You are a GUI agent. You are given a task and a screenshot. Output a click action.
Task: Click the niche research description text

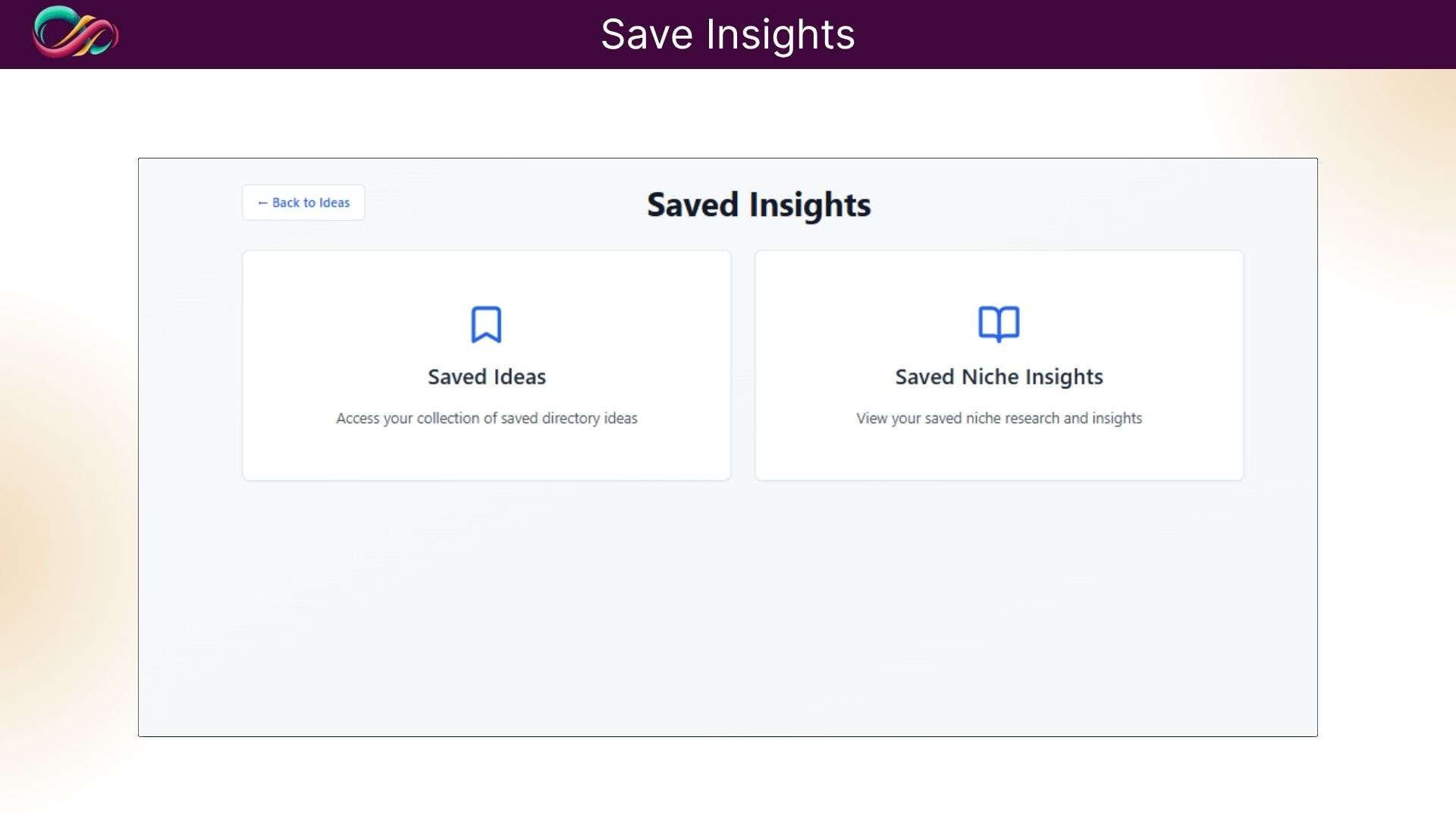coord(999,419)
